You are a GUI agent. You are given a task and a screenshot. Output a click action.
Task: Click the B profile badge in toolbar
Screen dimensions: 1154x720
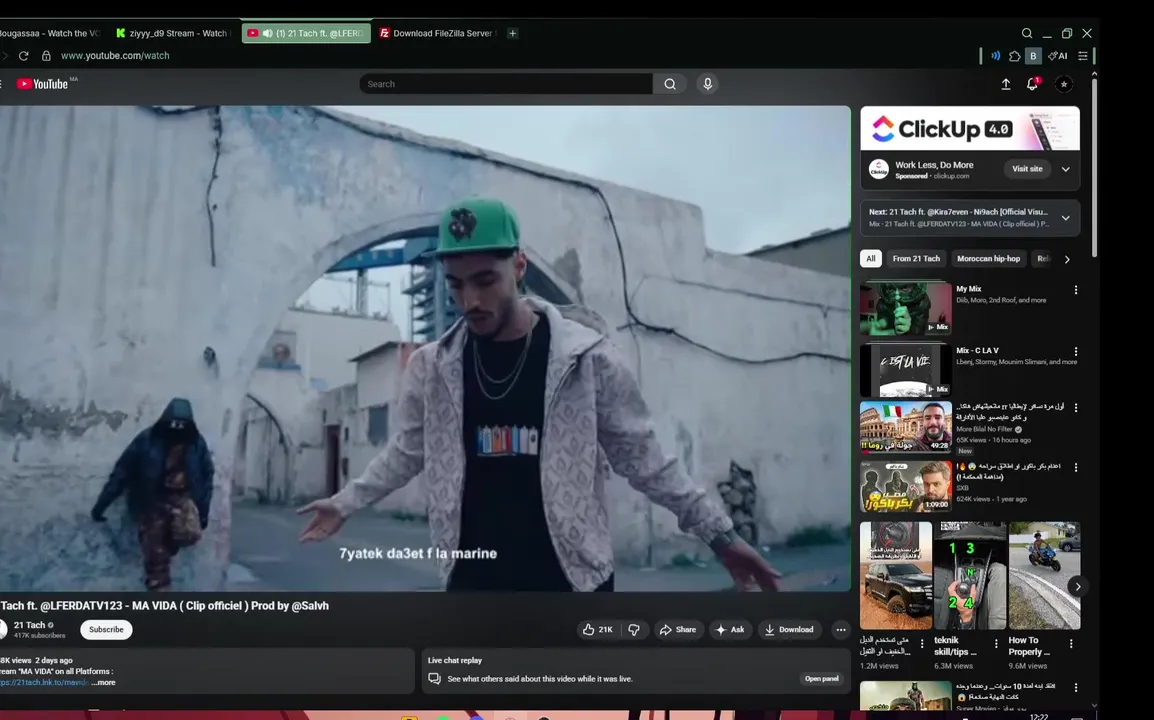pos(1033,56)
